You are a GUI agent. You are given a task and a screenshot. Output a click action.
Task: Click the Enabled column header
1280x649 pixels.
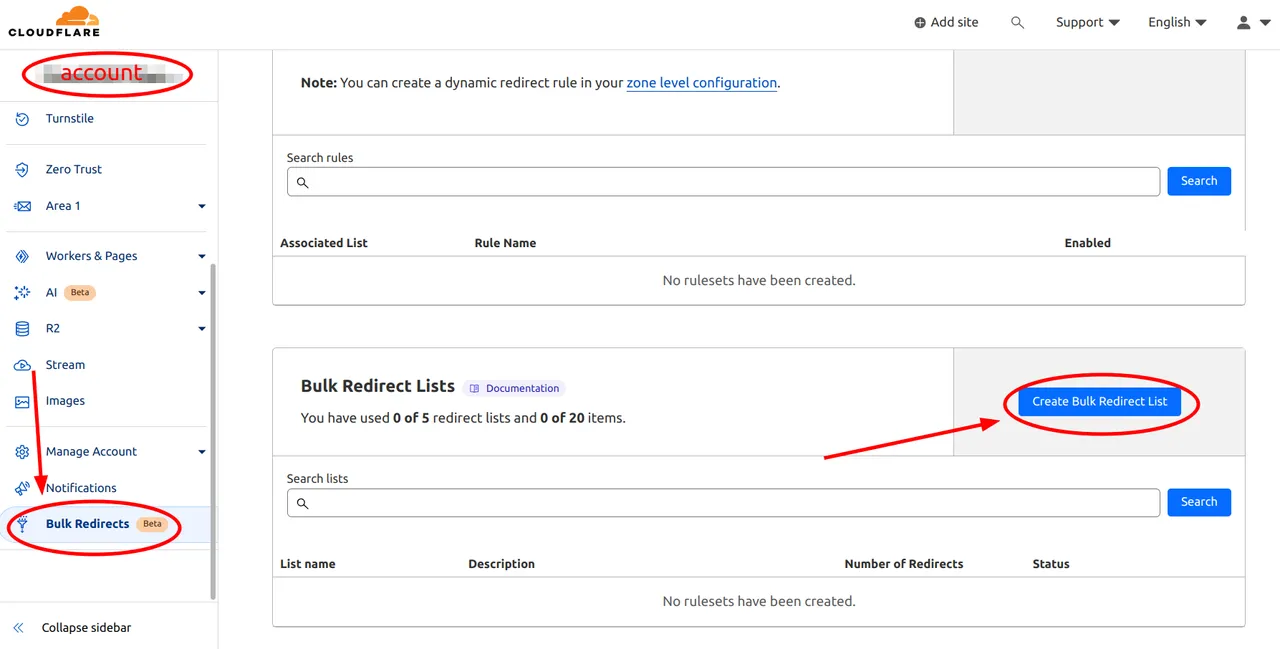pos(1087,243)
